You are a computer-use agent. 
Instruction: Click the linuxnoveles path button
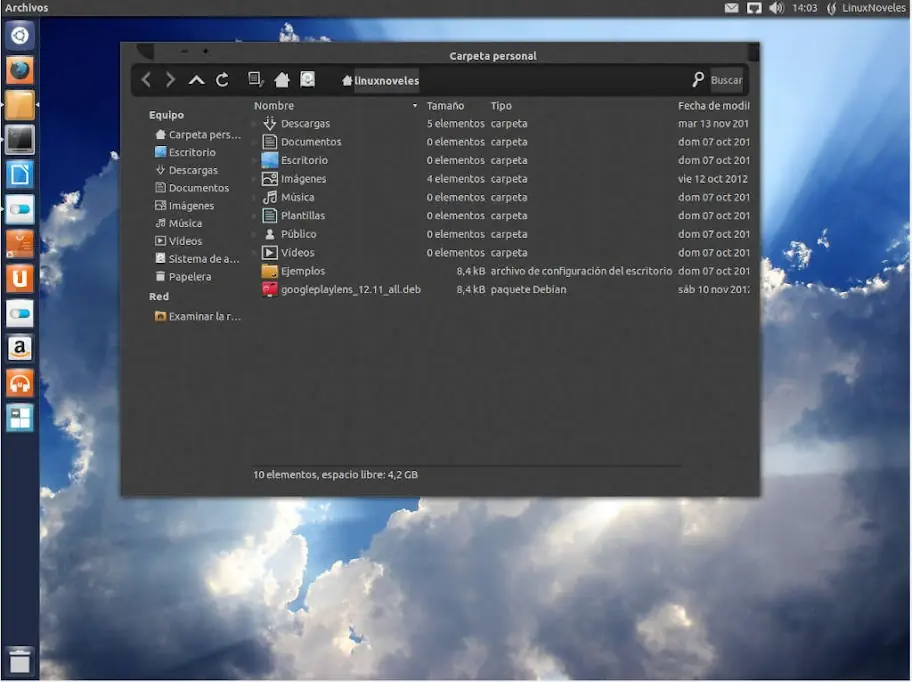(380, 81)
